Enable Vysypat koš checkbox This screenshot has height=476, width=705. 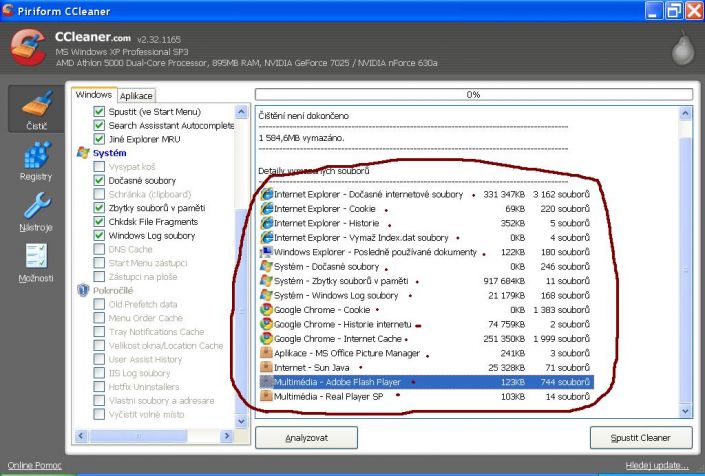99,167
